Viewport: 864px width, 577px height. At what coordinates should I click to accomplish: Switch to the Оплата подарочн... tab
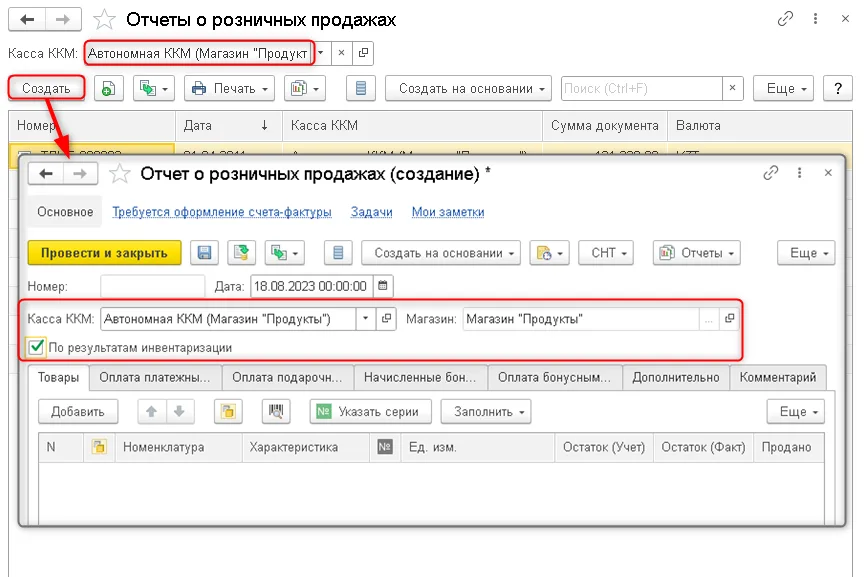coord(288,378)
